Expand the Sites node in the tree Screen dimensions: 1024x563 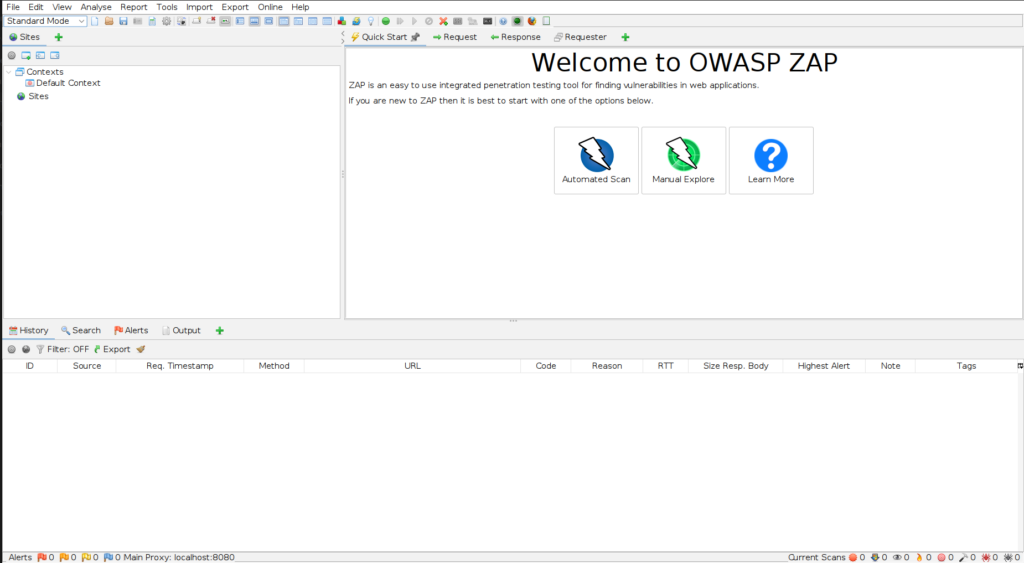pos(21,96)
